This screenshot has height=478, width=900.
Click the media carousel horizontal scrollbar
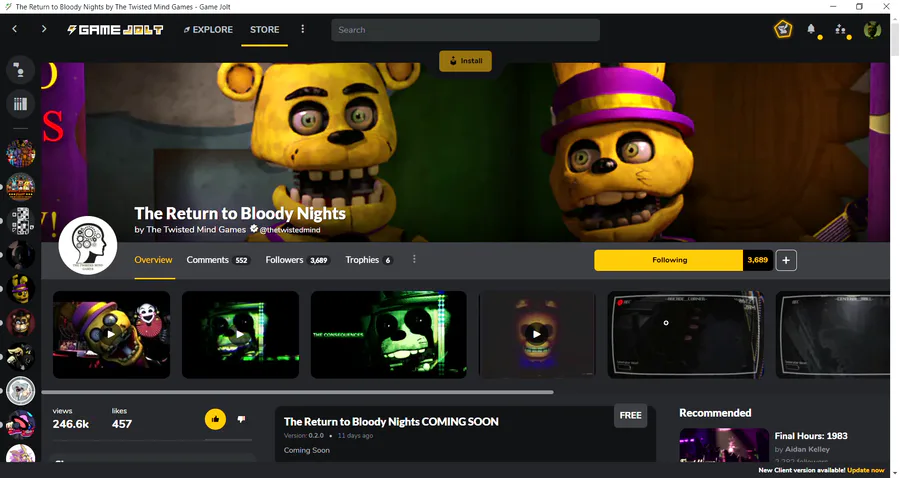pyautogui.click(x=297, y=392)
